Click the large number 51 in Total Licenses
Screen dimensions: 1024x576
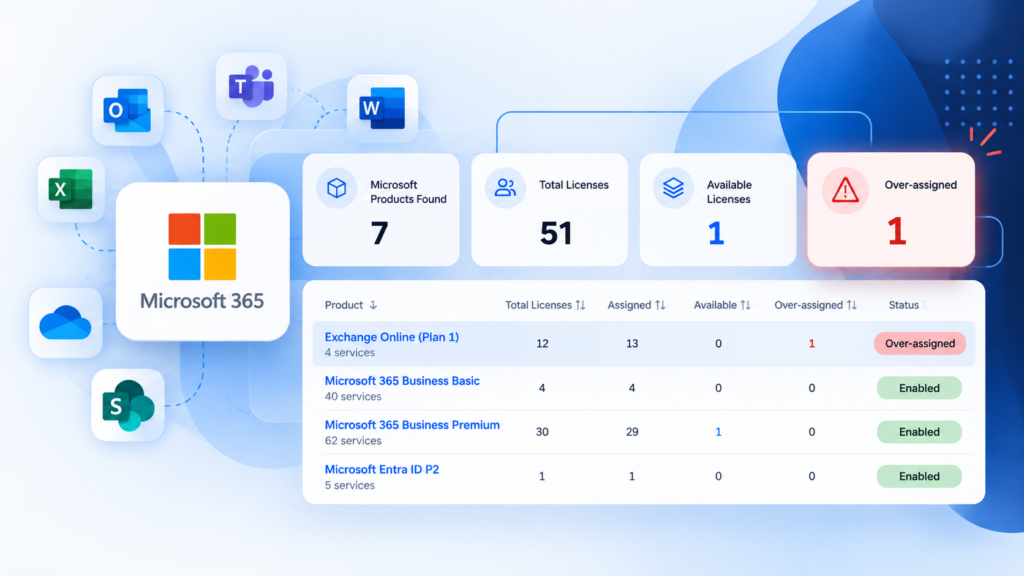[556, 233]
